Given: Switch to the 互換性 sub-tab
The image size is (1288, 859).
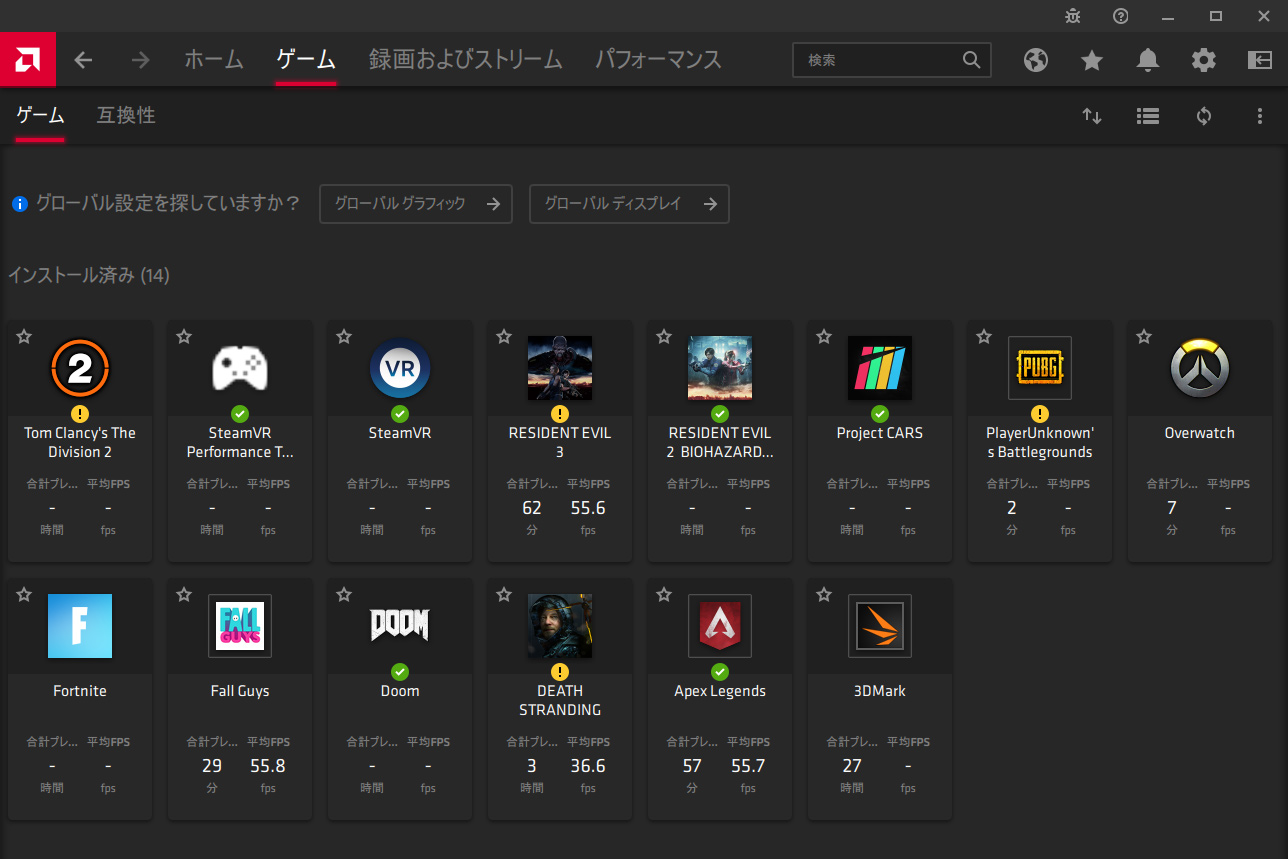Looking at the screenshot, I should (x=126, y=116).
